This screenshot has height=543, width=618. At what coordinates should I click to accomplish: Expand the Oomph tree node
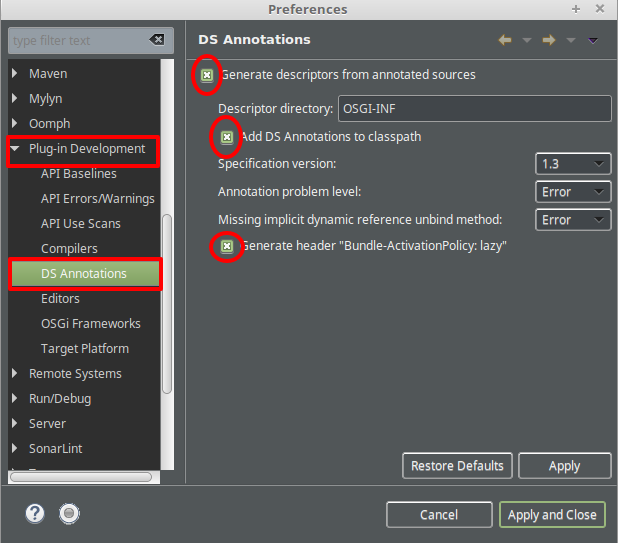pyautogui.click(x=15, y=123)
